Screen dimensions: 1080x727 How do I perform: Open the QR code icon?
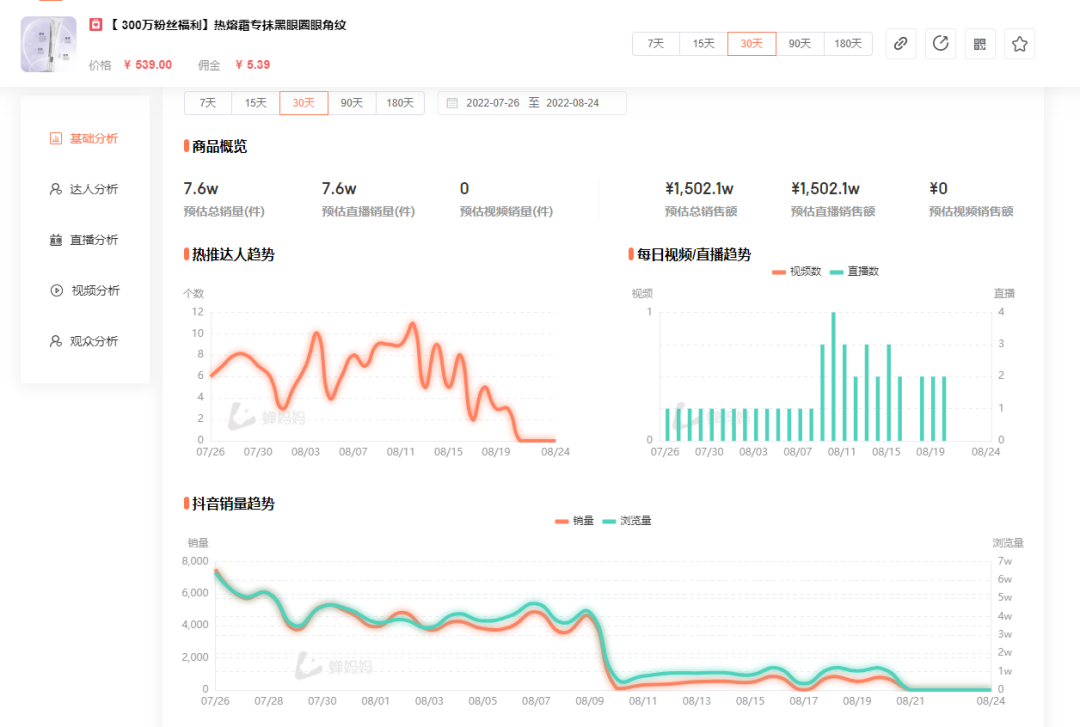point(980,44)
